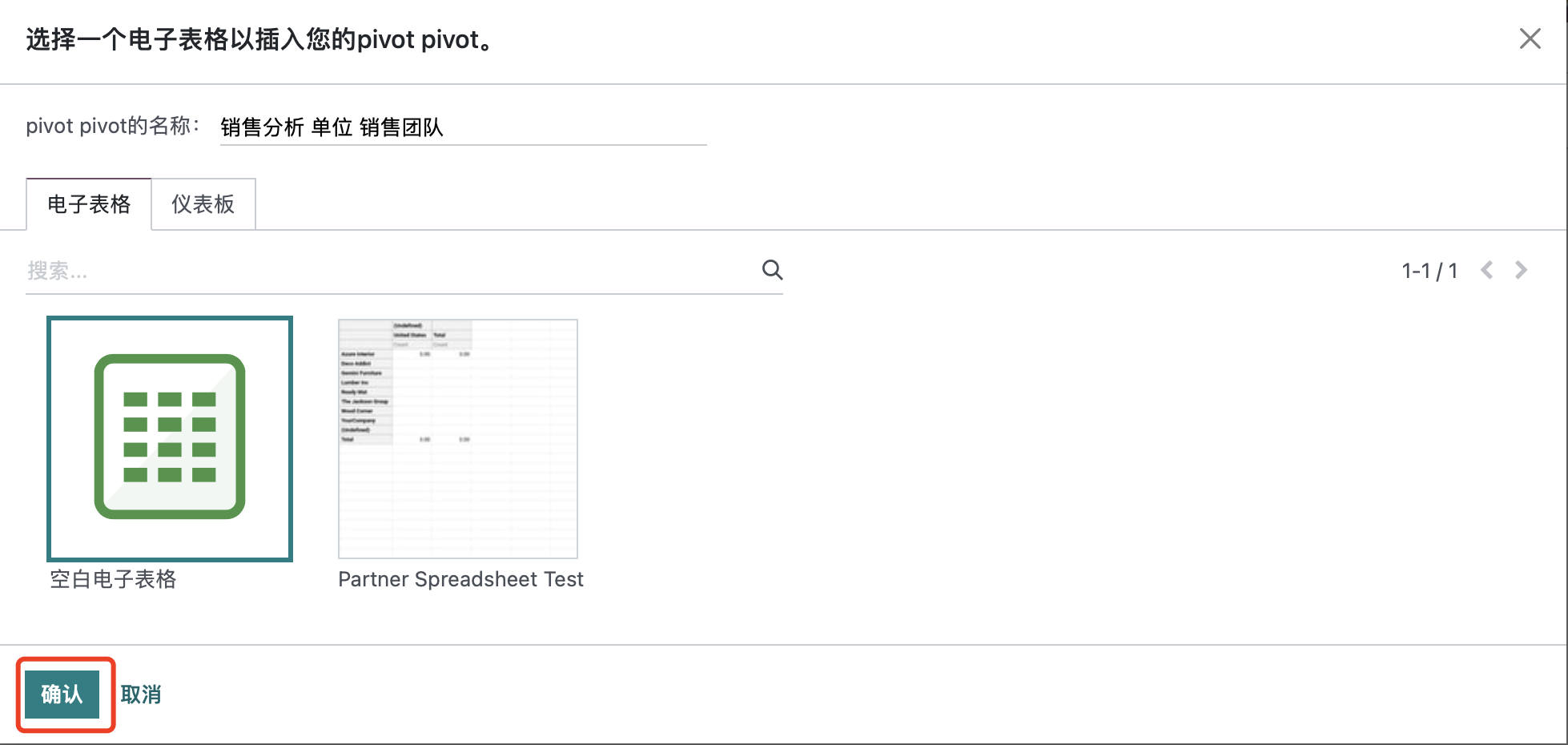The width and height of the screenshot is (1568, 745).
Task: Click into the 搜索... search box
Action: pos(384,271)
